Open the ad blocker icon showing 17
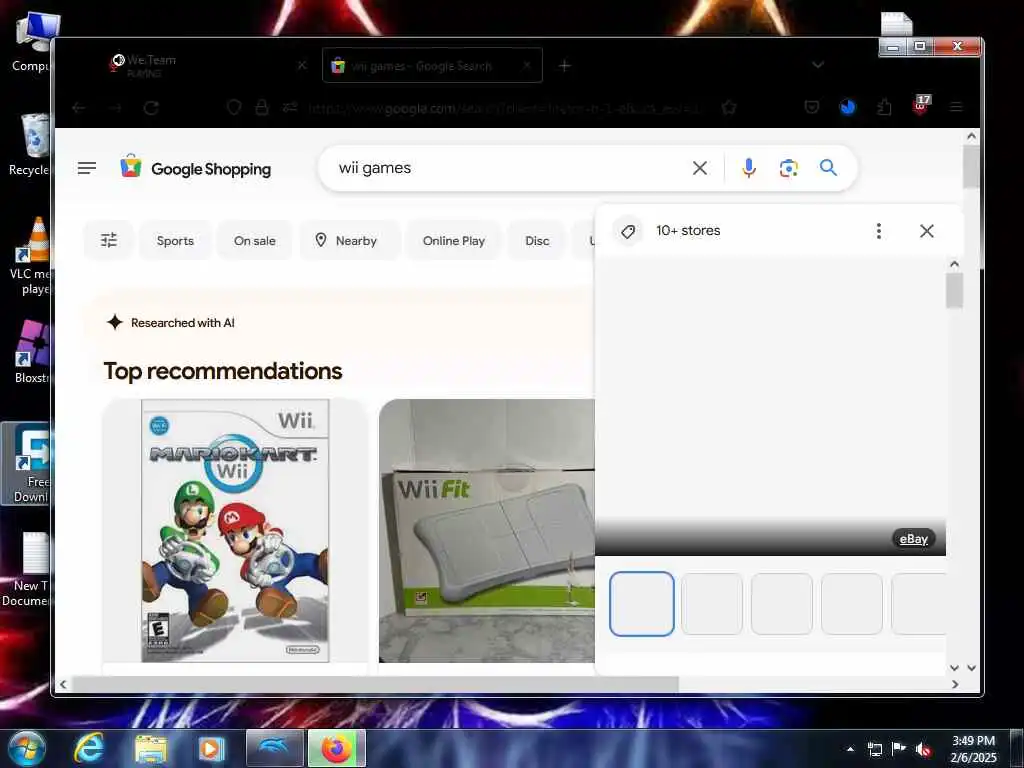The image size is (1024, 768). click(x=921, y=104)
